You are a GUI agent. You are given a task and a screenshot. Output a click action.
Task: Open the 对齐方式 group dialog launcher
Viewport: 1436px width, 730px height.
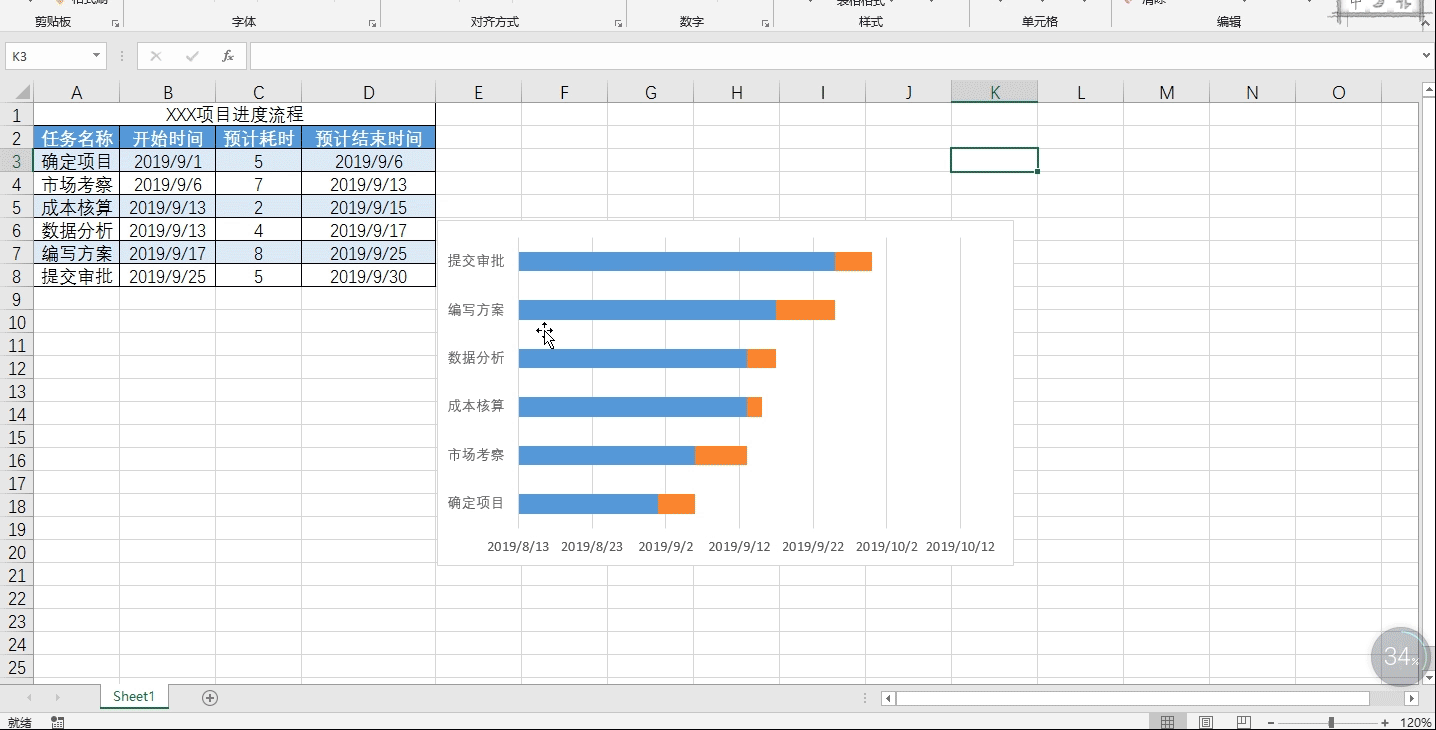tap(617, 22)
